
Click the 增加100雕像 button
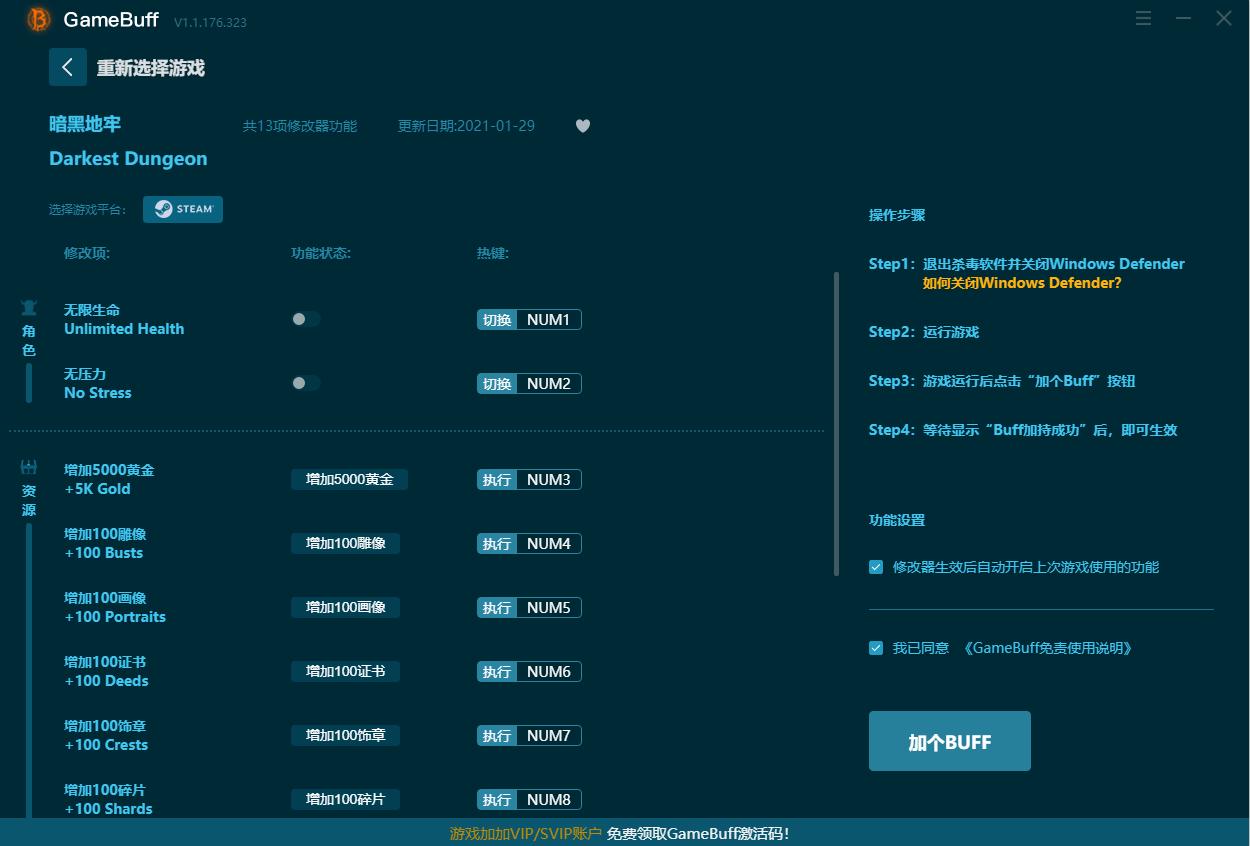pyautogui.click(x=345, y=543)
